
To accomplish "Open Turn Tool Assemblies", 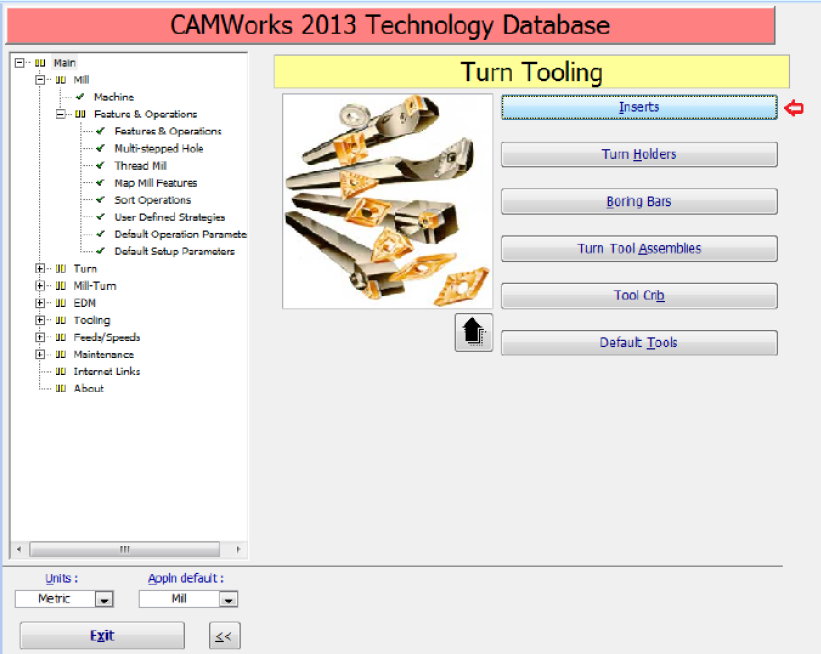I will pos(639,249).
